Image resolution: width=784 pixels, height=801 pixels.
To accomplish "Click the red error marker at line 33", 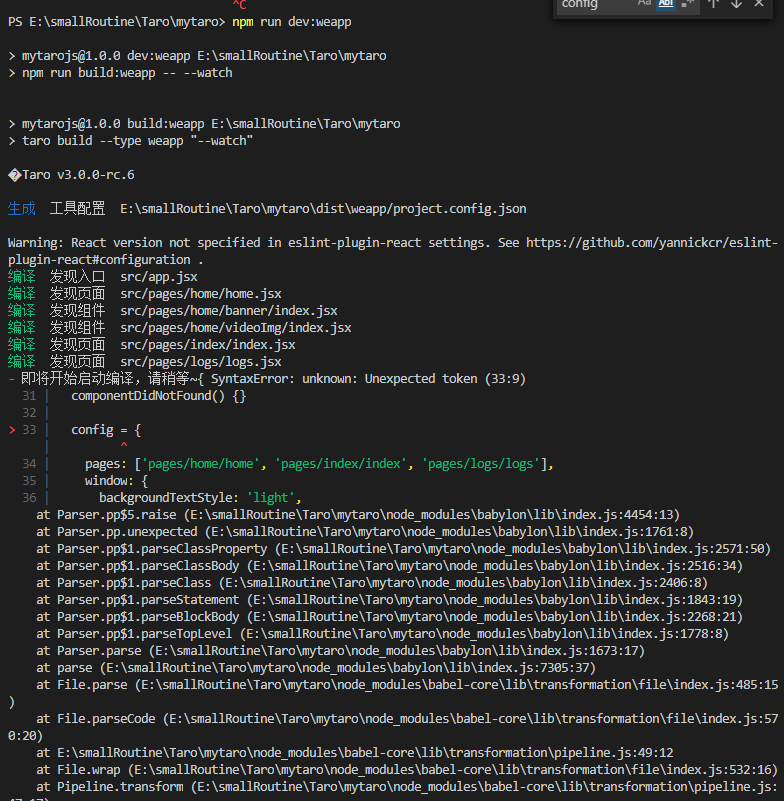I will coord(15,429).
